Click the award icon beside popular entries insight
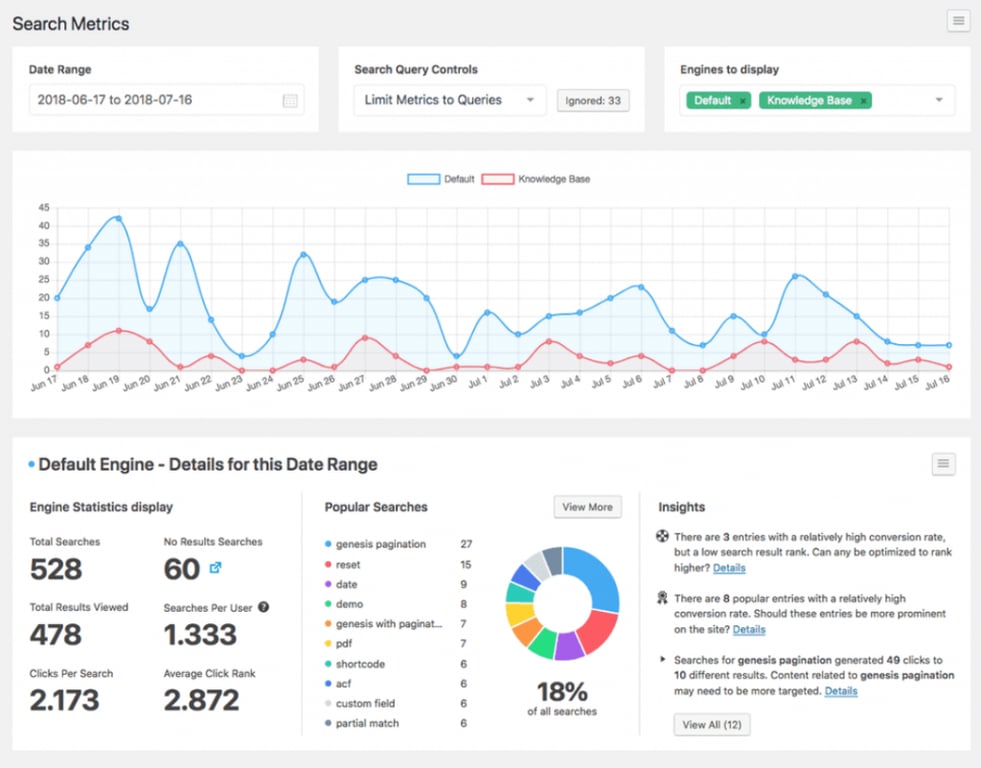Screen dimensions: 981x768 [661, 598]
